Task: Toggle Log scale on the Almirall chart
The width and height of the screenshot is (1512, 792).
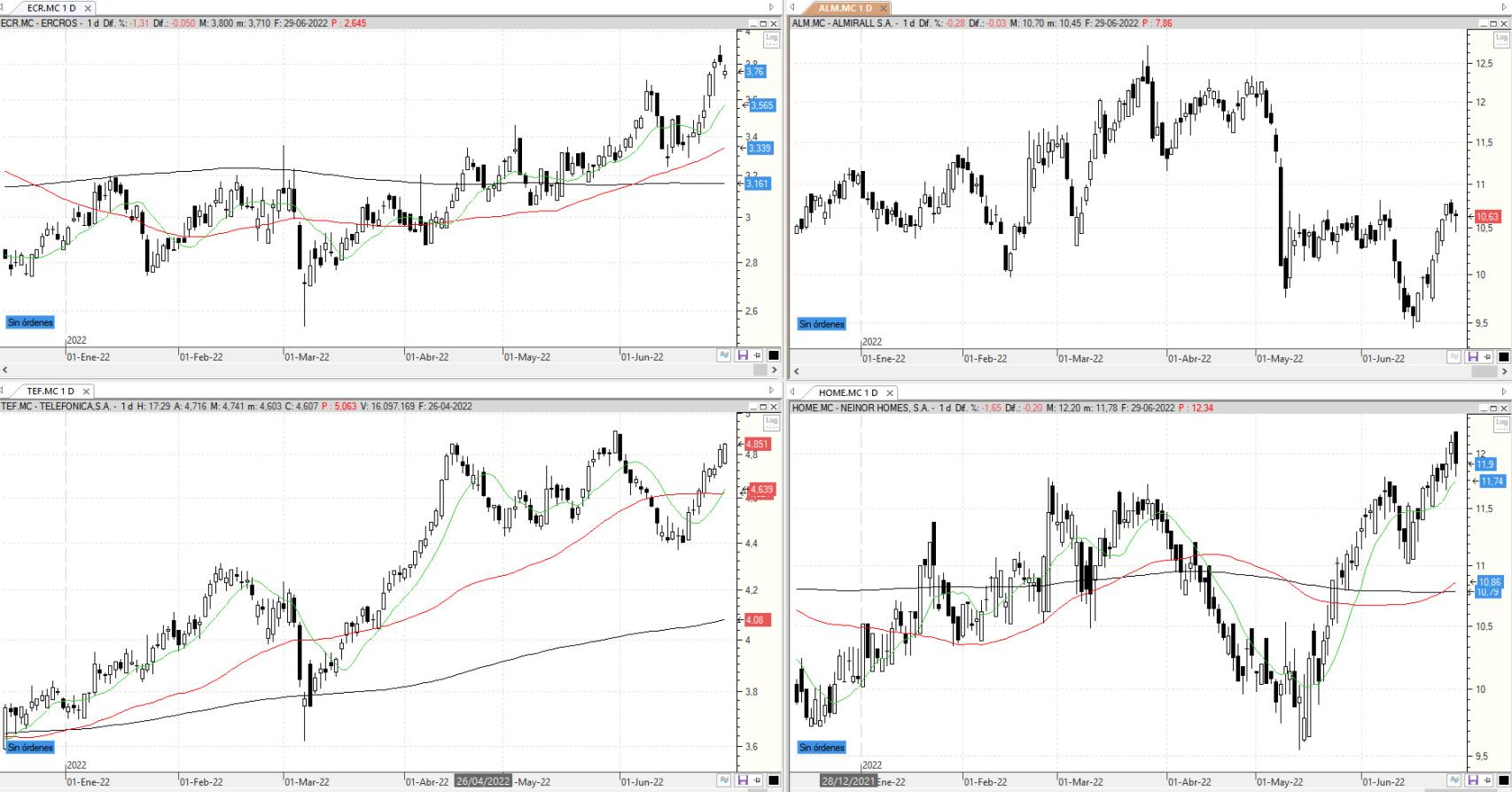Action: [x=1501, y=38]
